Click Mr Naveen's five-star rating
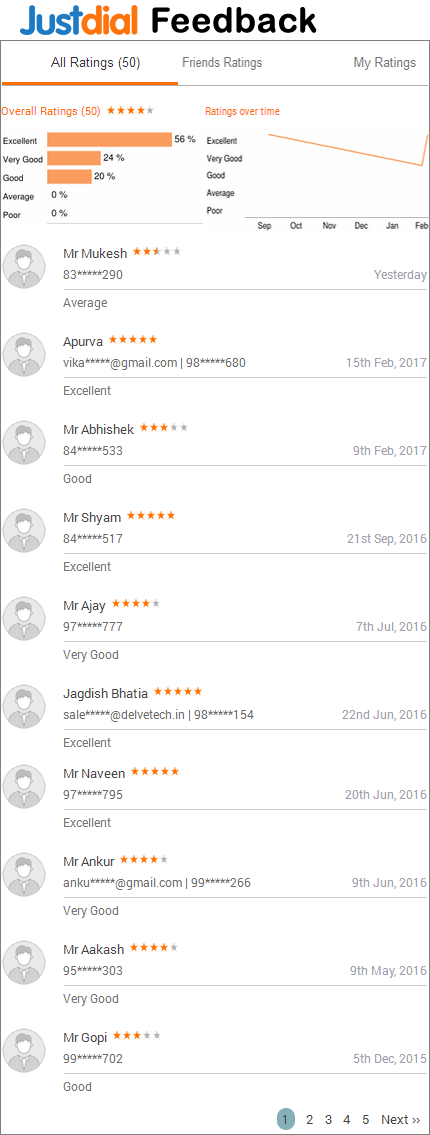This screenshot has height=1135, width=430. coord(155,772)
